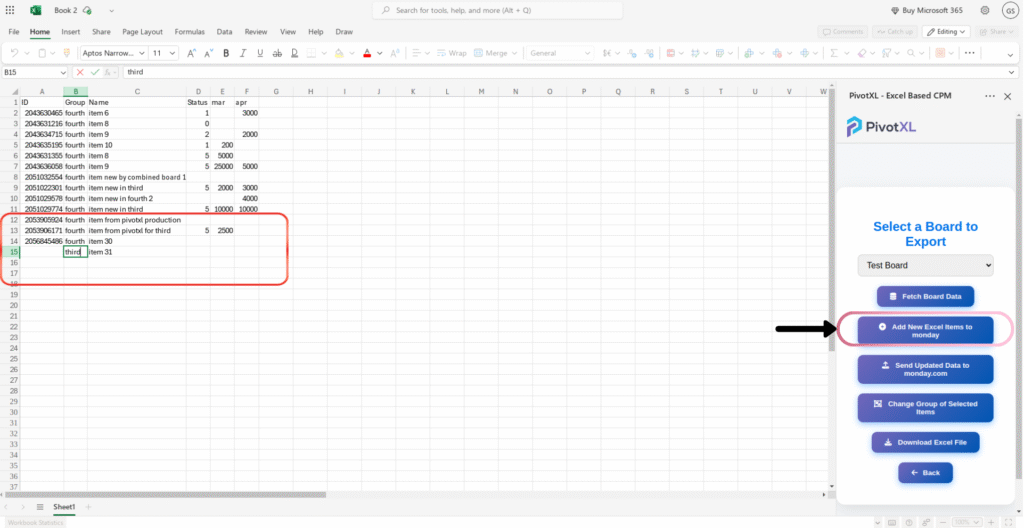Open the more ribbon options ellipsis
The height and width of the screenshot is (528, 1024).
pyautogui.click(x=969, y=53)
